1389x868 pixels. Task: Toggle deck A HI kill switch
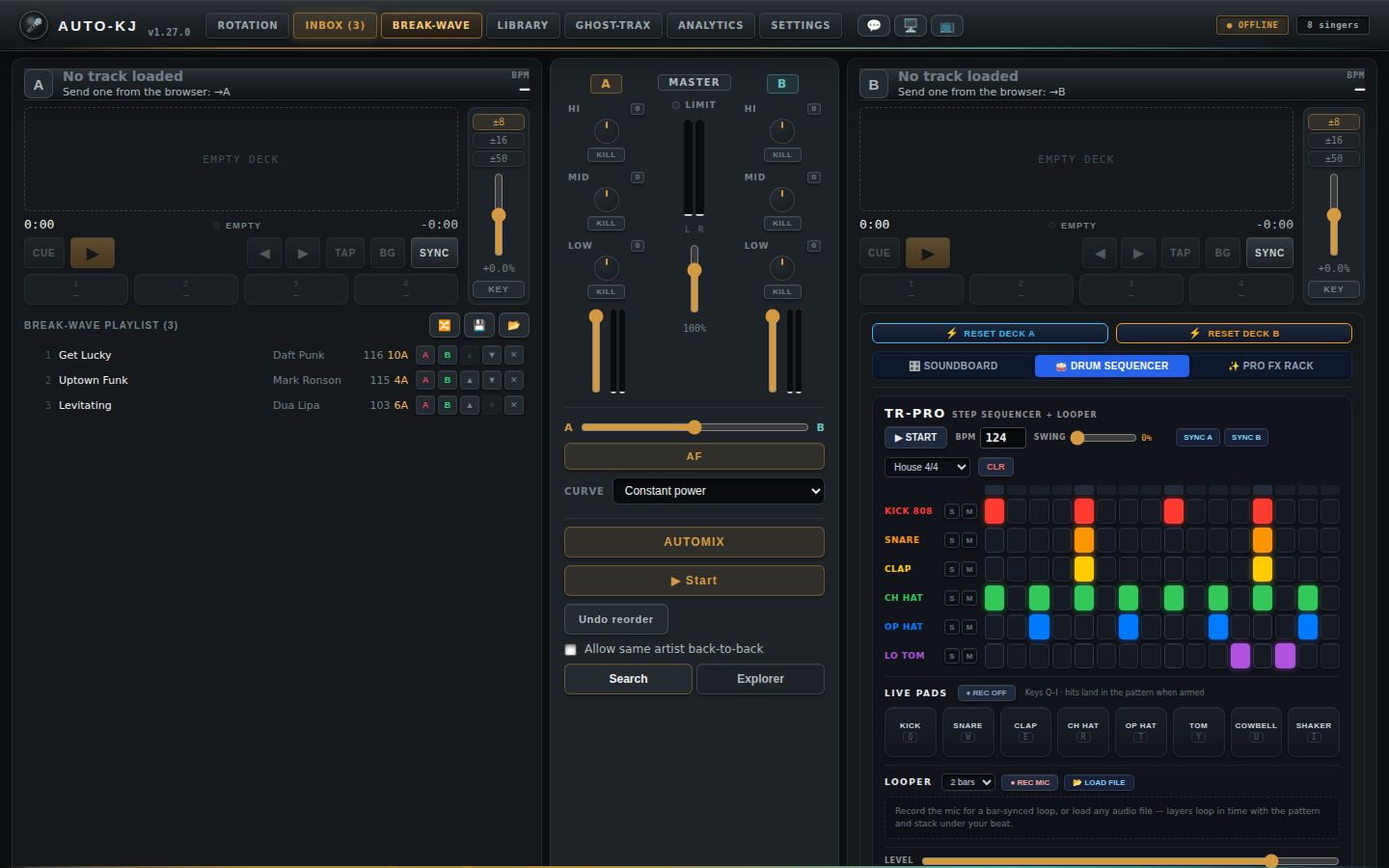tap(606, 154)
